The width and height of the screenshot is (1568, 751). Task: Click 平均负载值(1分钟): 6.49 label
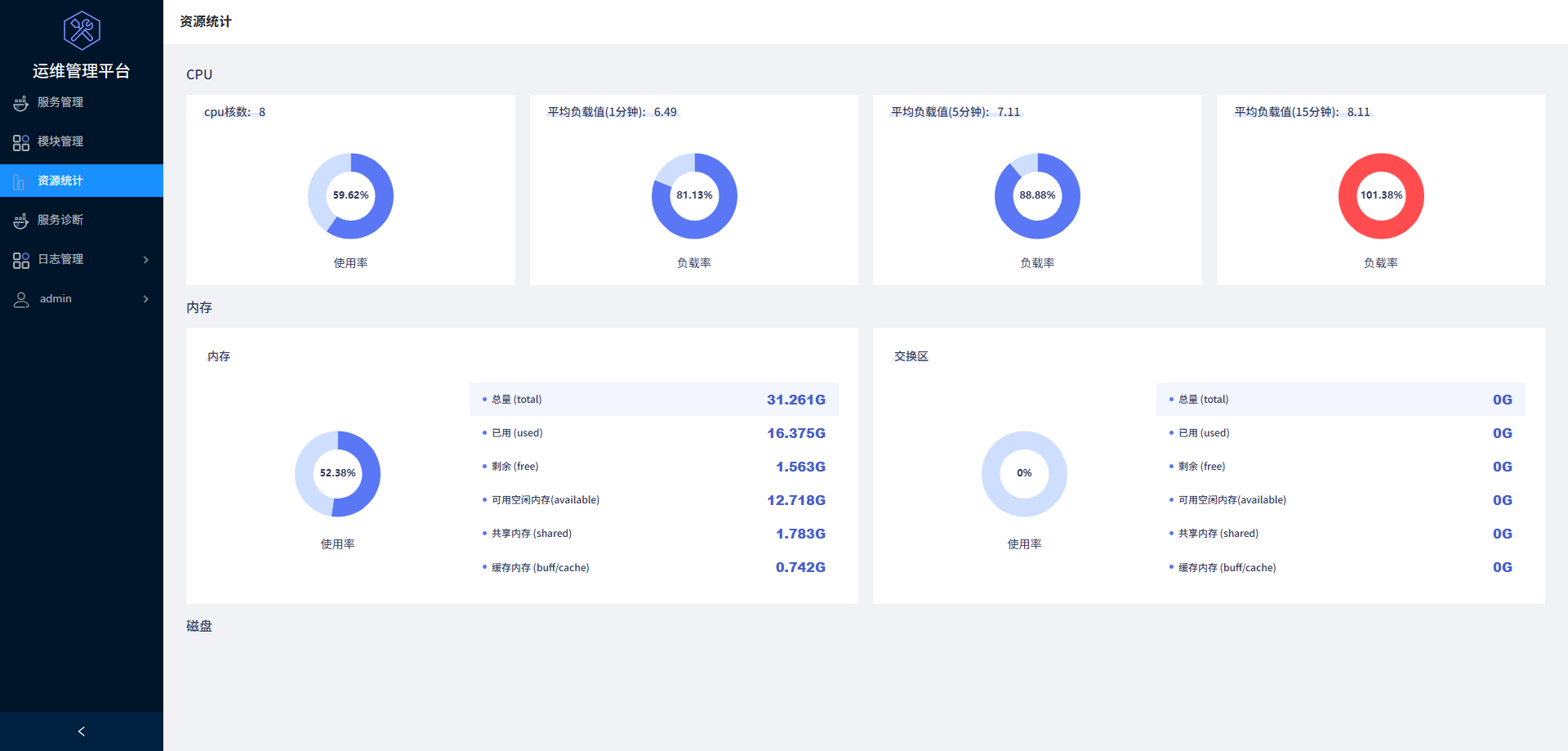[x=612, y=112]
